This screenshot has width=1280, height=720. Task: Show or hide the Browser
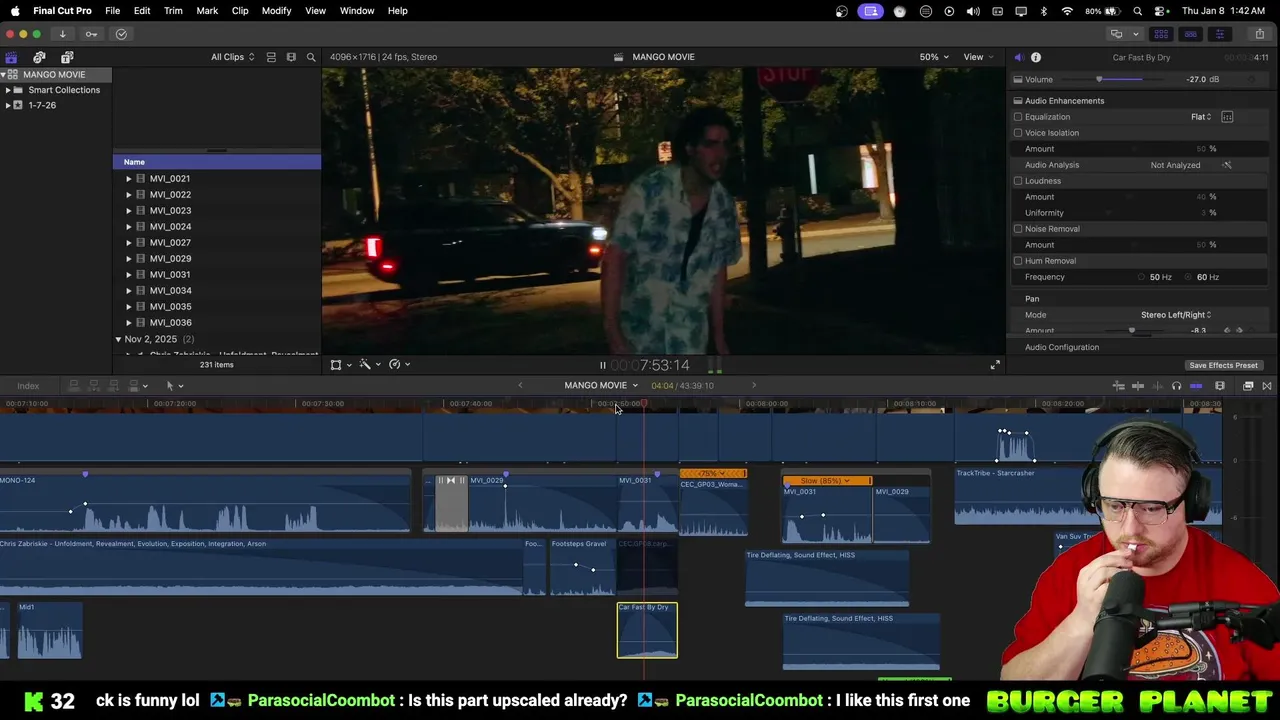(x=1161, y=34)
